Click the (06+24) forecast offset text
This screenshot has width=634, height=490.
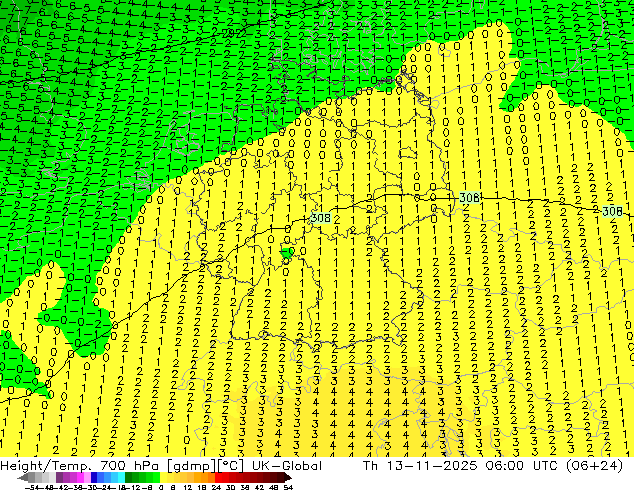click(594, 466)
